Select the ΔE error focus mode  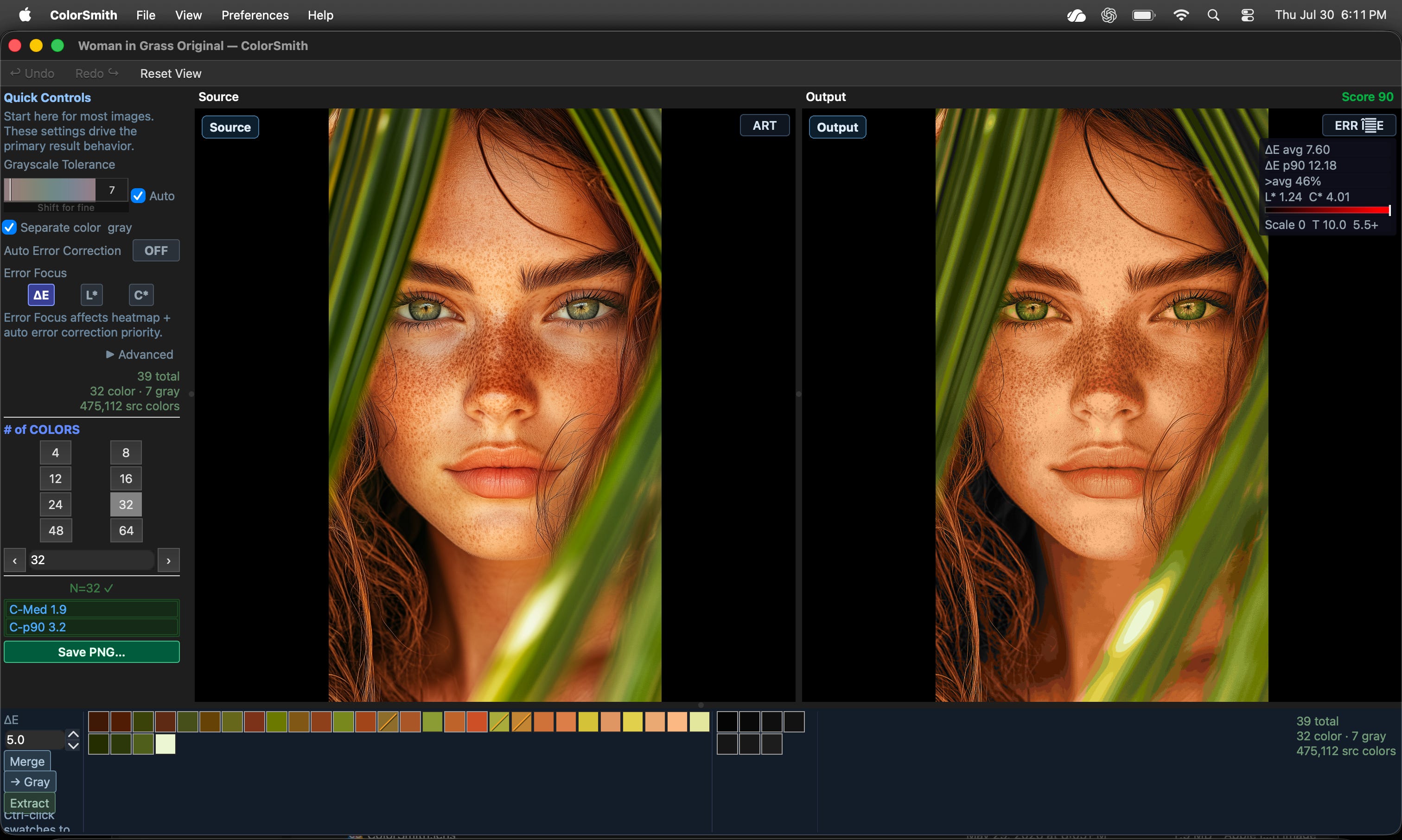pyautogui.click(x=41, y=295)
